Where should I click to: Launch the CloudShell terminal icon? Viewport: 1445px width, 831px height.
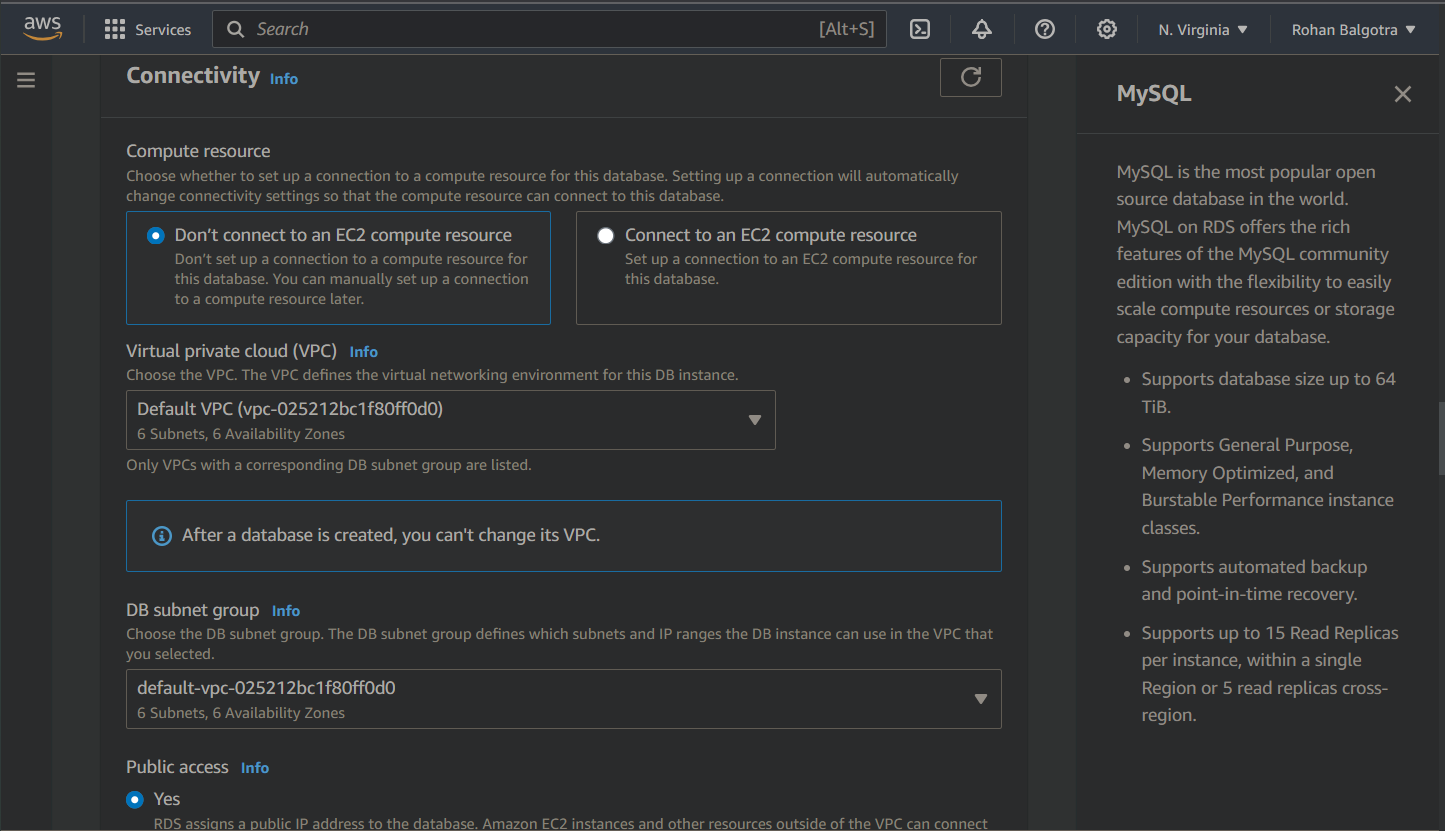920,30
